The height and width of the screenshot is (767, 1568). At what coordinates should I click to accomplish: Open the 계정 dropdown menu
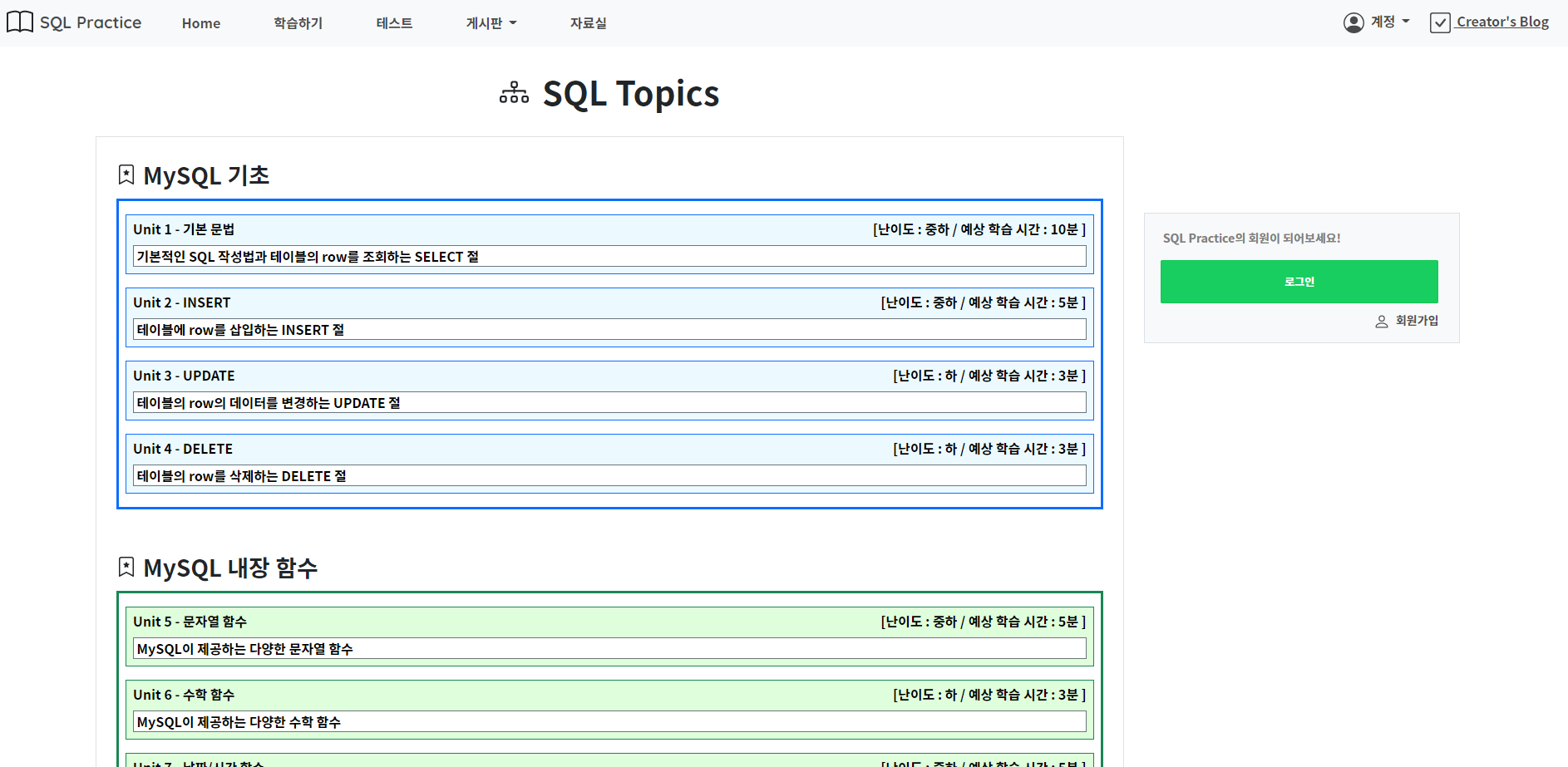[1390, 22]
